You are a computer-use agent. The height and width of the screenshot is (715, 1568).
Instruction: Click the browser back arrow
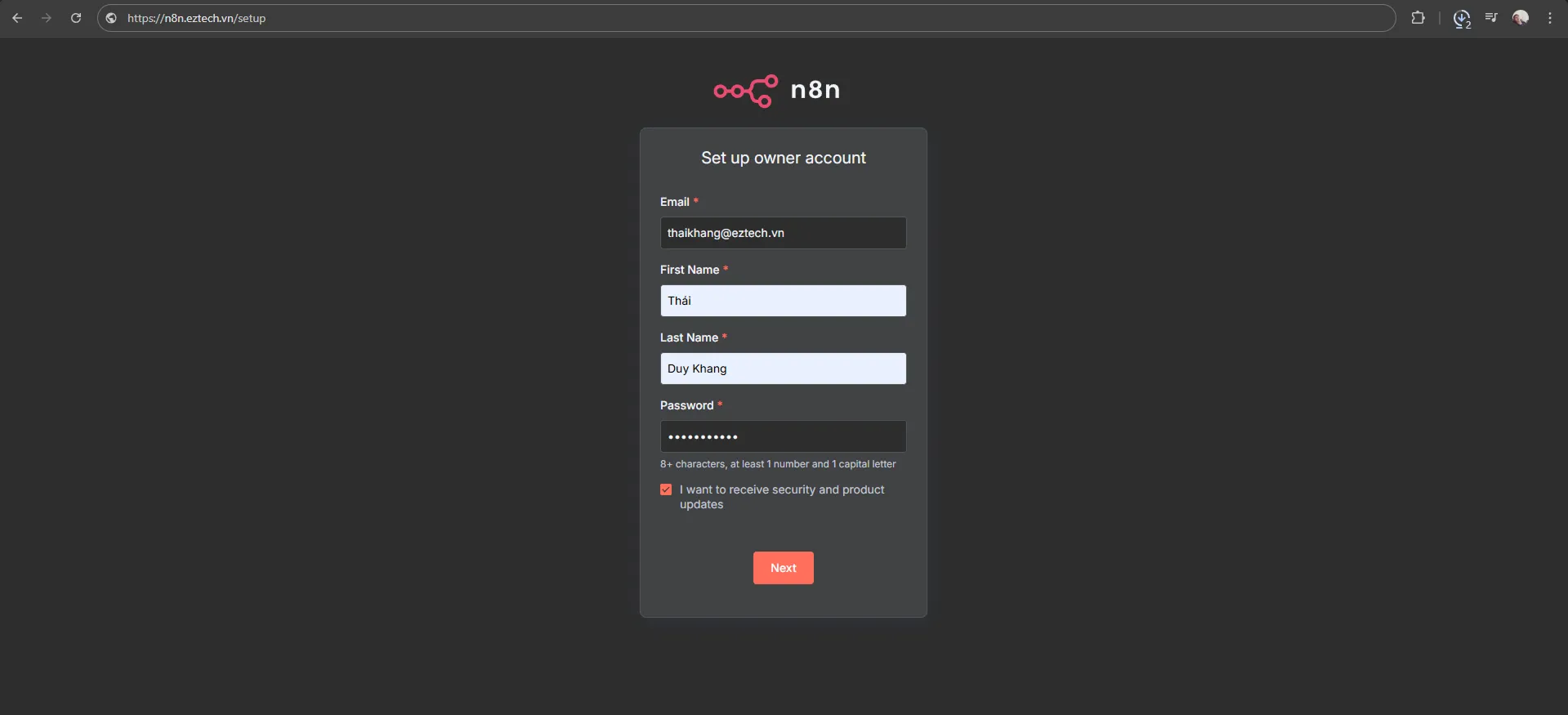[17, 18]
